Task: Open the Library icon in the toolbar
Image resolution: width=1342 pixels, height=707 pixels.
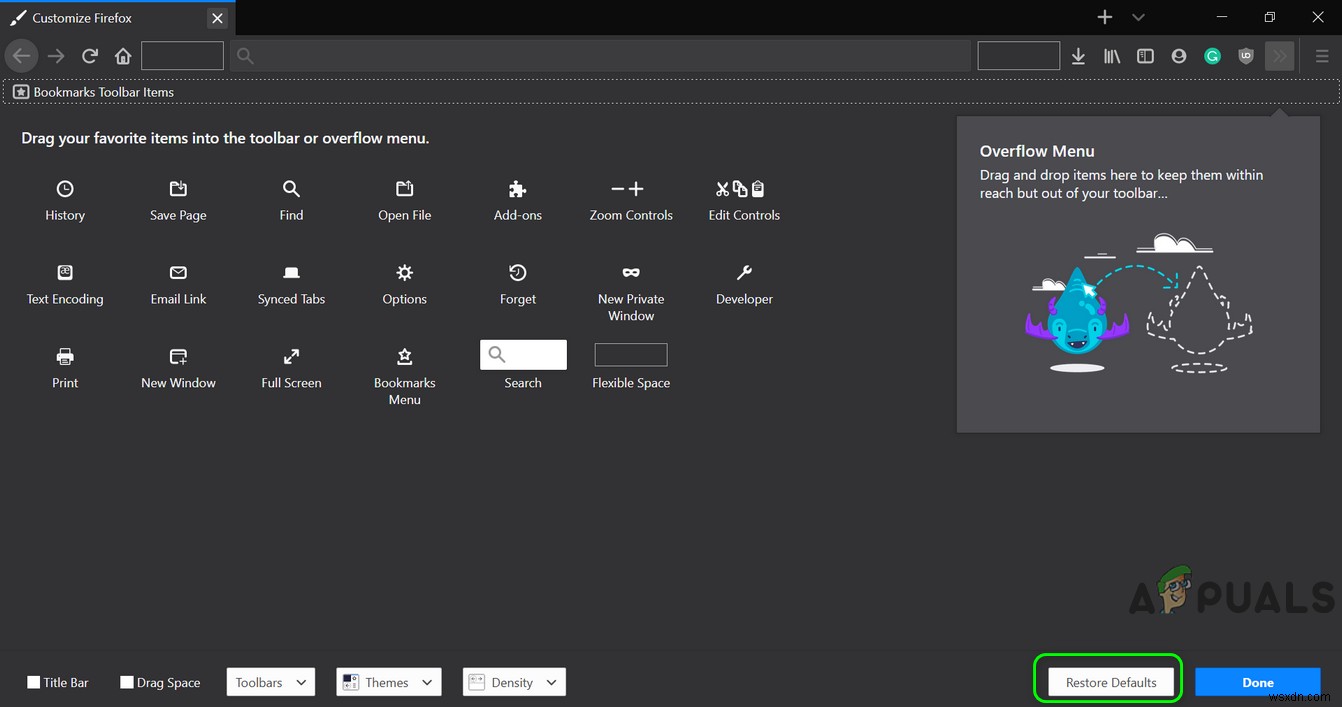Action: pos(1111,56)
